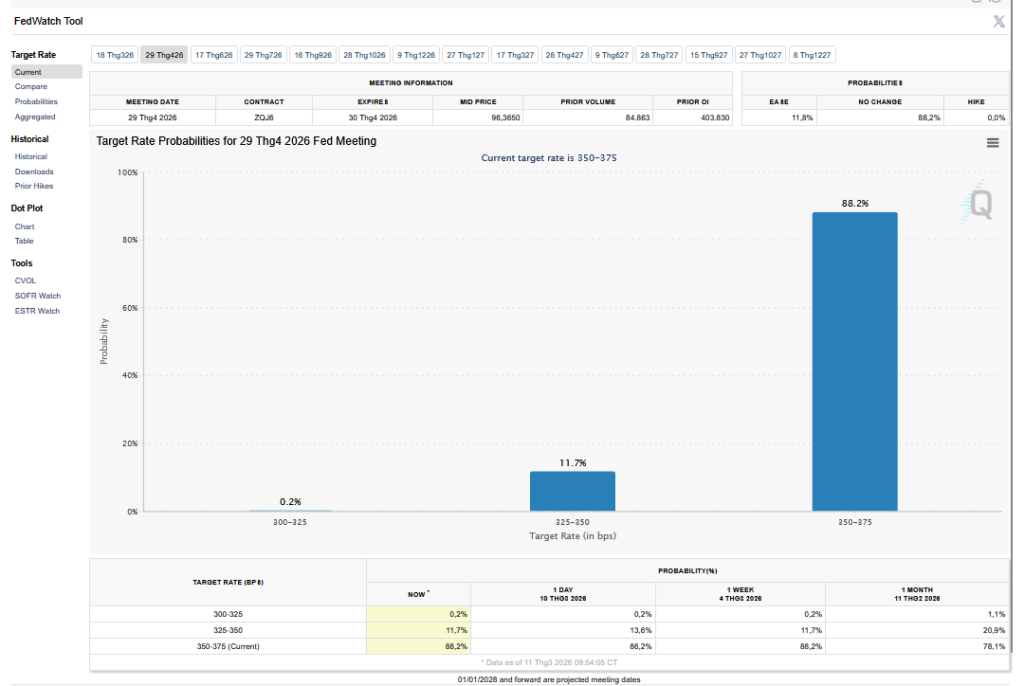Choose the 28 Thg1026 meeting date tab
The width and height of the screenshot is (1024, 686).
tap(364, 55)
